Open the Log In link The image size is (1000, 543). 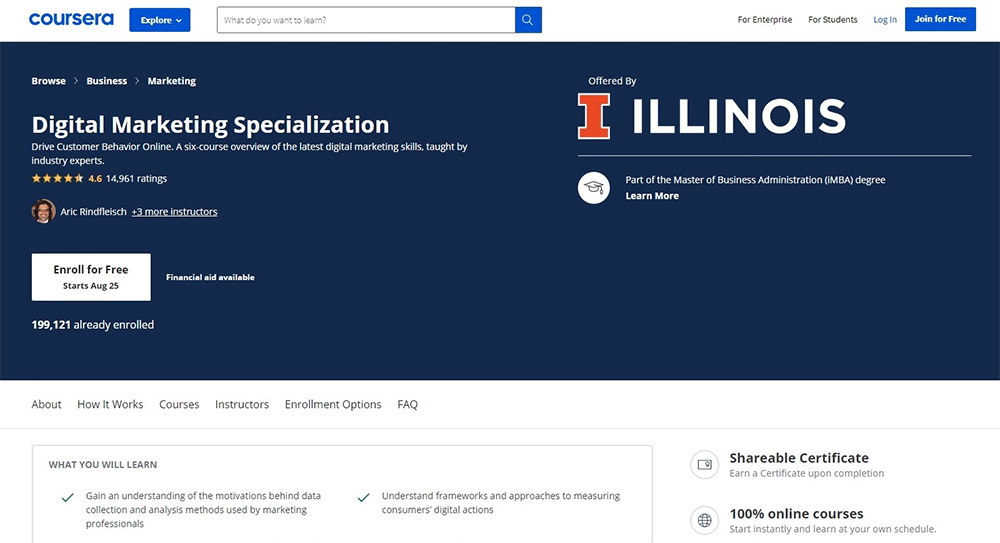tap(885, 20)
